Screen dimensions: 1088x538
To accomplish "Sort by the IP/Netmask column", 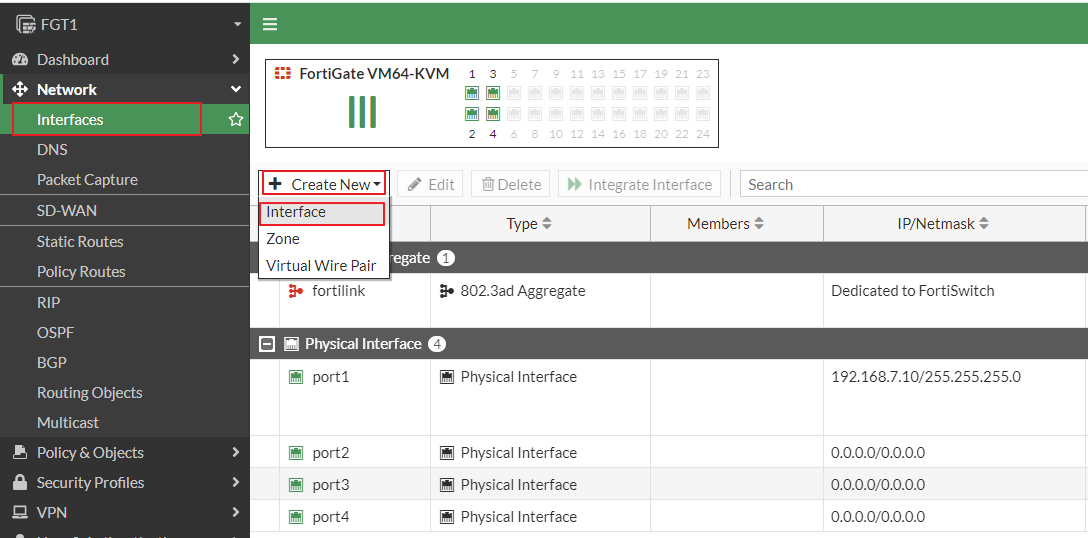I will 943,224.
